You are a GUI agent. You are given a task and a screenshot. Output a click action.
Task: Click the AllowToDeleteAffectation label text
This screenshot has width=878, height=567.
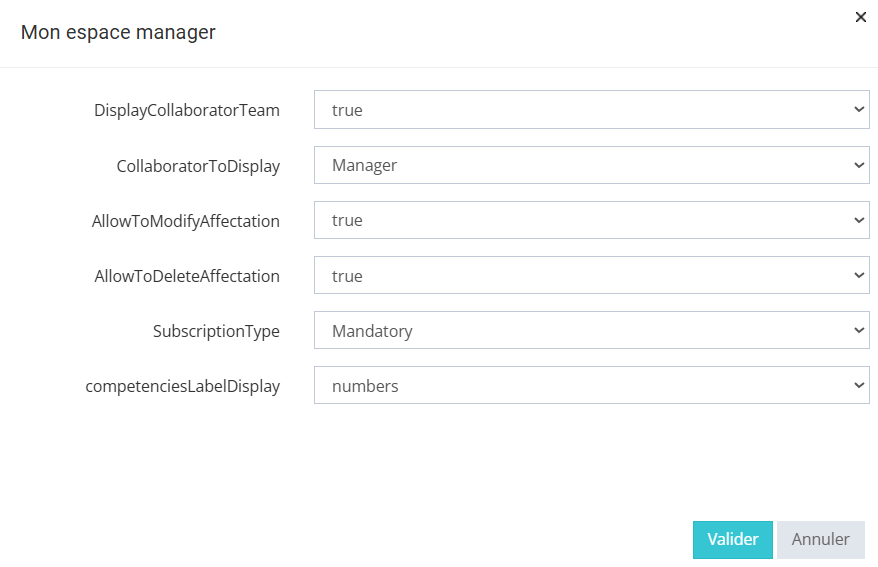coord(187,276)
